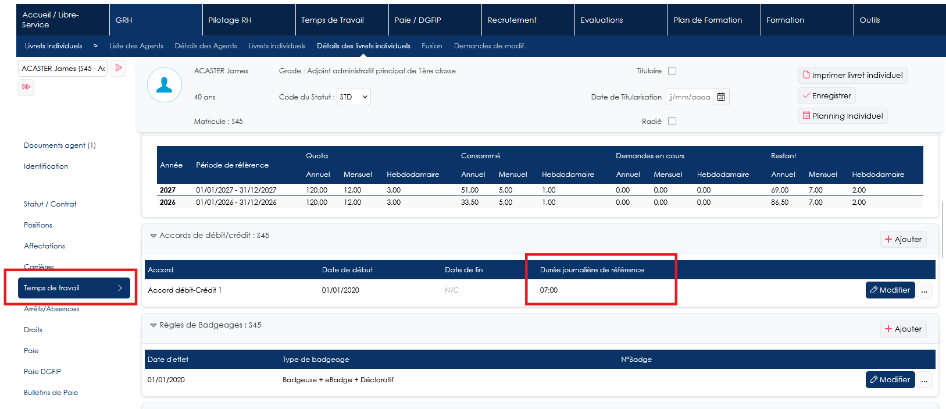Image resolution: width=946 pixels, height=409 pixels.
Task: Click the Enregistrer button
Action: 827,96
